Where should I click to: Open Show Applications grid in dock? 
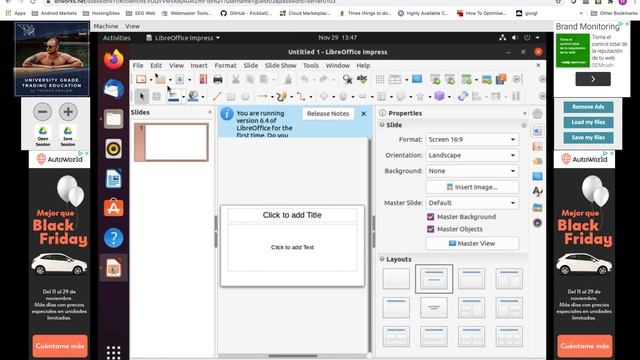(113, 352)
